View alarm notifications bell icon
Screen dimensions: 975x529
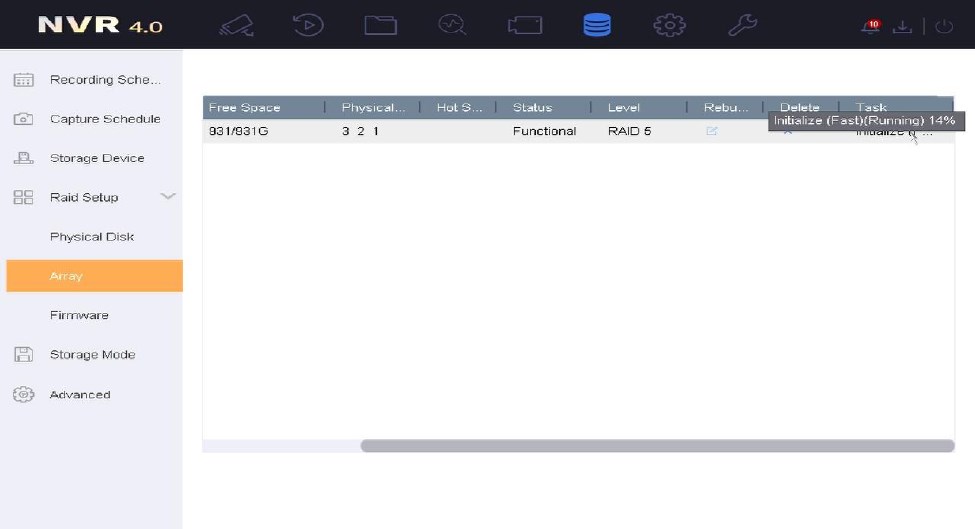pos(870,27)
